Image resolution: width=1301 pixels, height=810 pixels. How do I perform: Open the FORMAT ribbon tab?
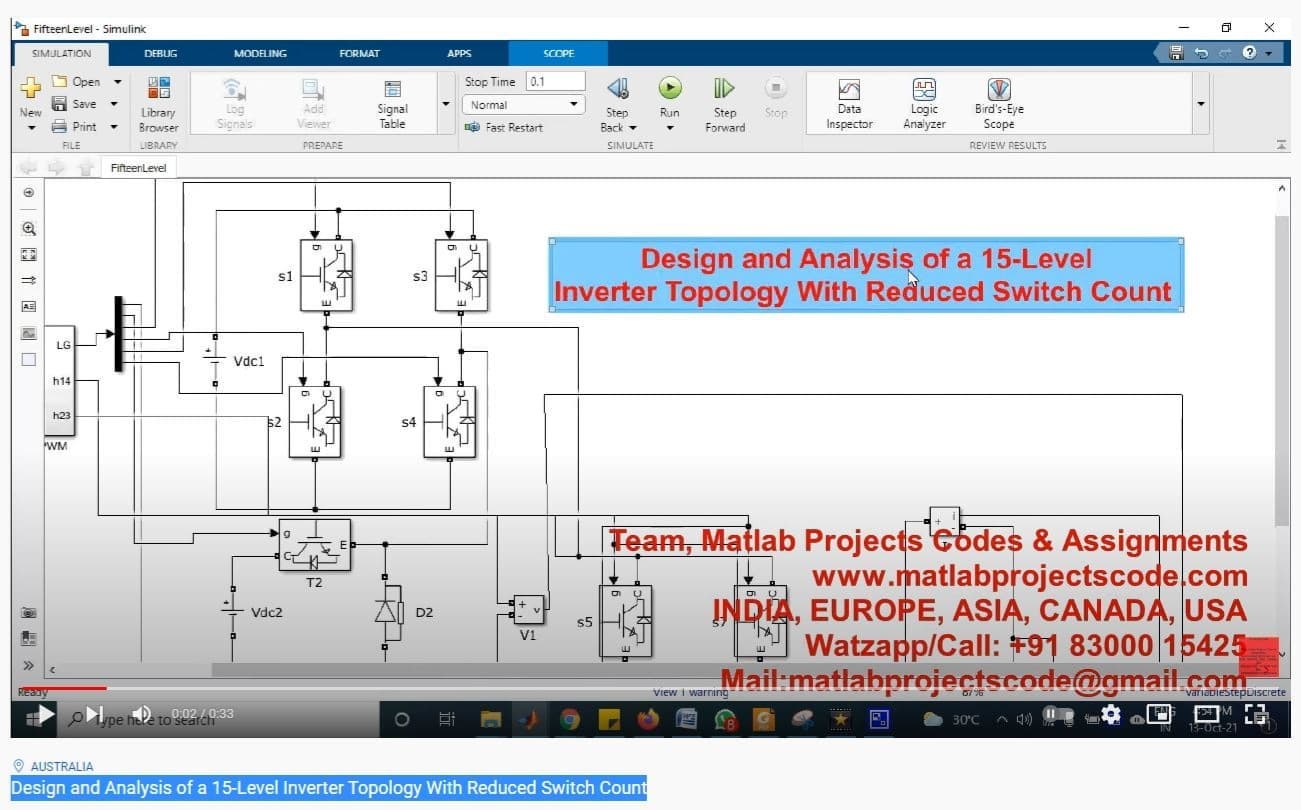pos(359,53)
